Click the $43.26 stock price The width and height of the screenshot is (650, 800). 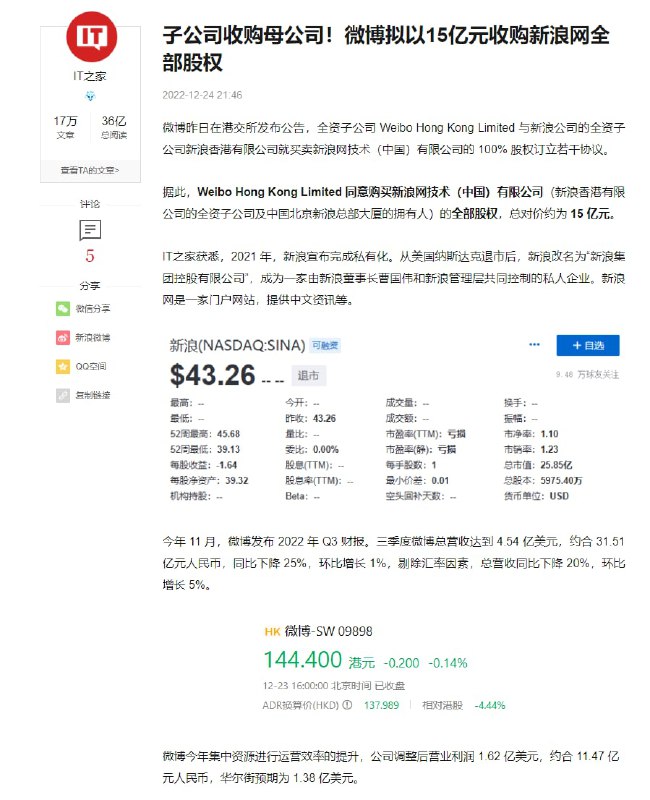click(212, 376)
